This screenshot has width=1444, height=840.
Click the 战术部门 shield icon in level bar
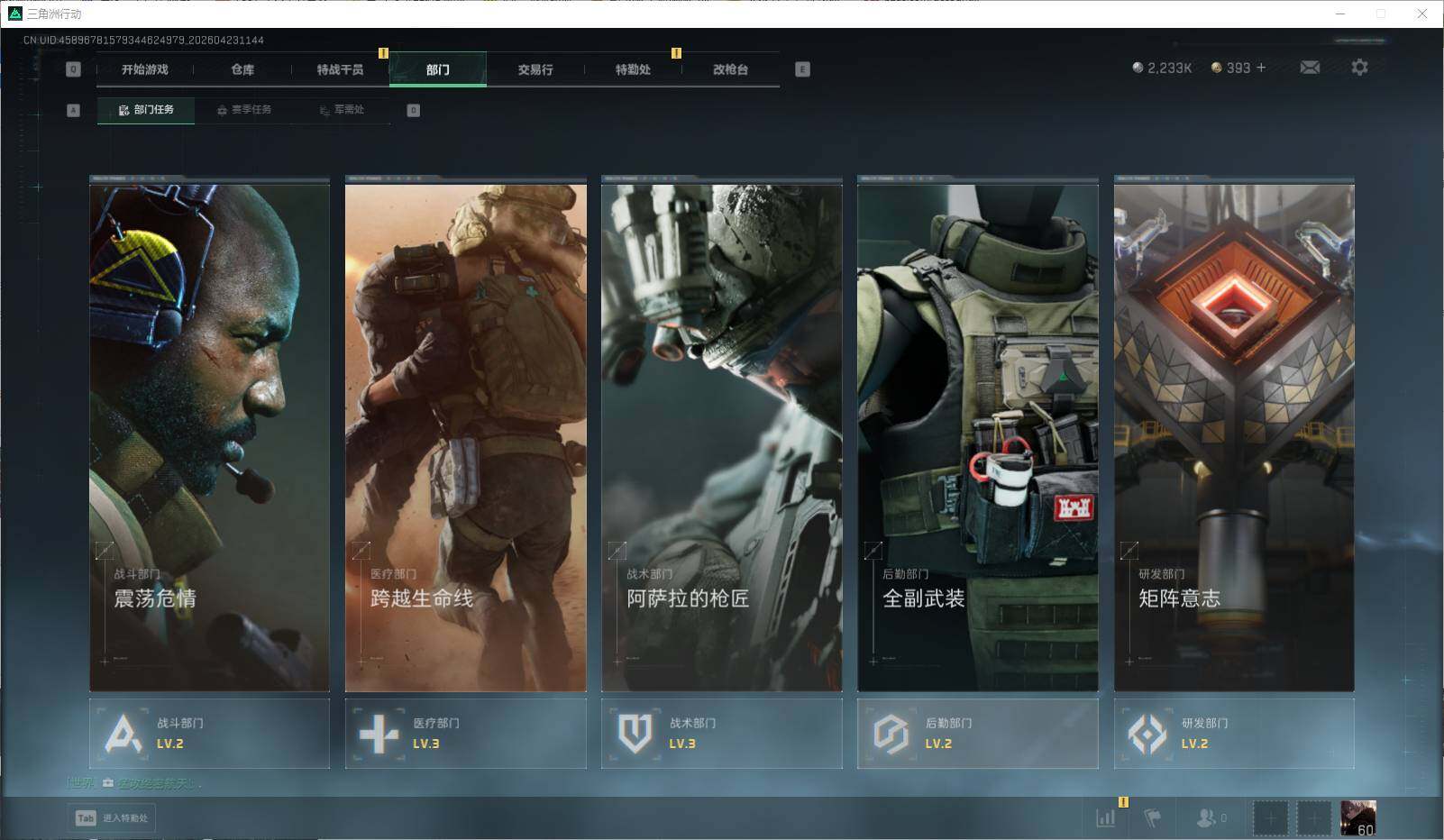coord(635,734)
